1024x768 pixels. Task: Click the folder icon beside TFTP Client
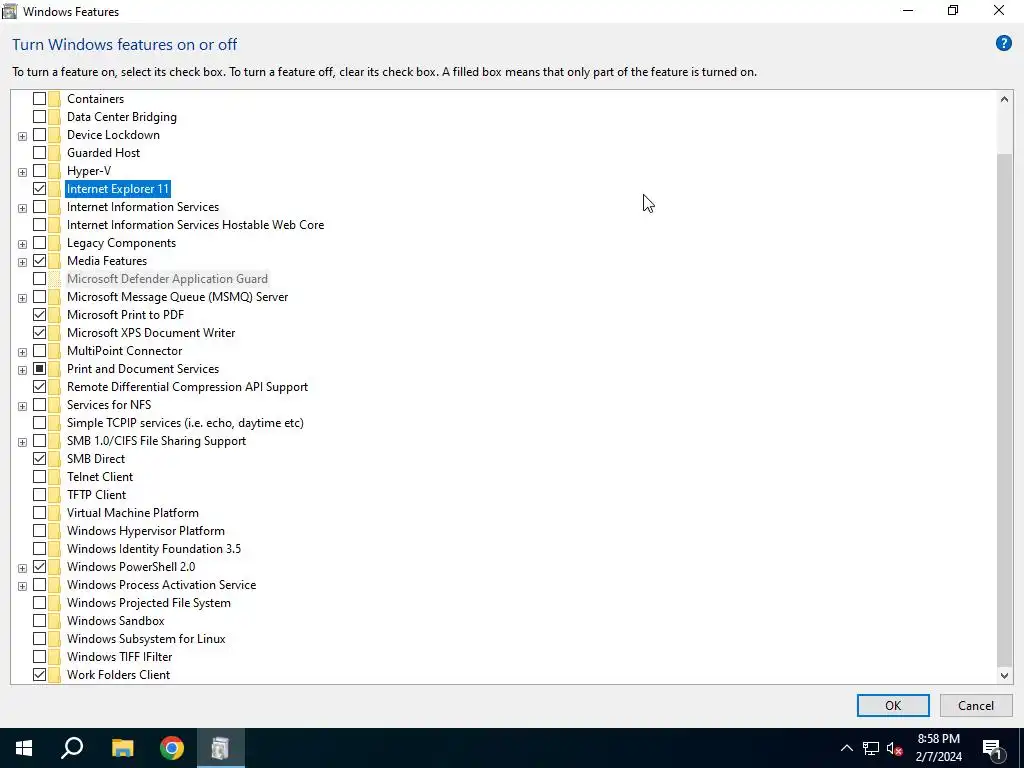pyautogui.click(x=54, y=494)
